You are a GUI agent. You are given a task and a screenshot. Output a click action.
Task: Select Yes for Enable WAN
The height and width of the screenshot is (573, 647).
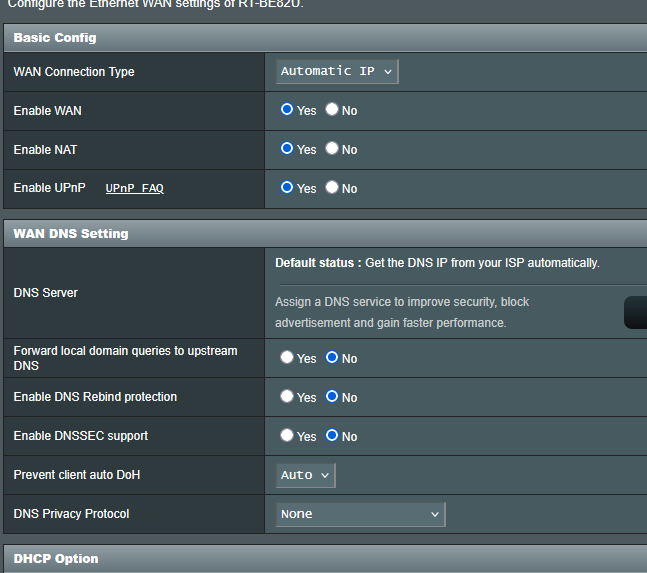pyautogui.click(x=287, y=110)
